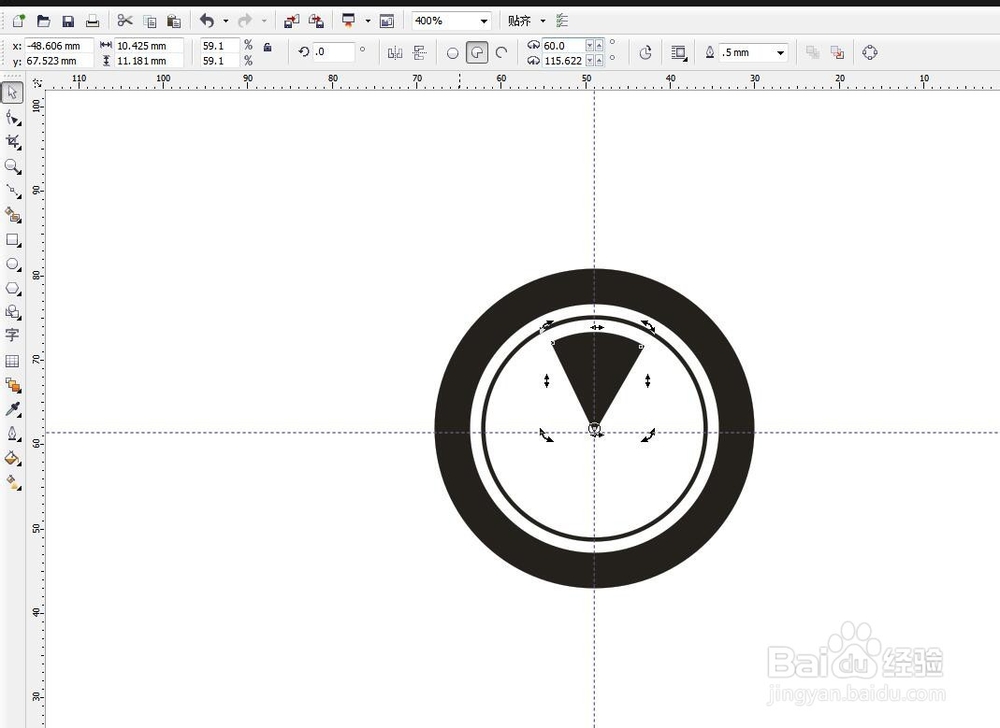Click the Print icon
Viewport: 1000px width, 728px height.
coord(92,21)
